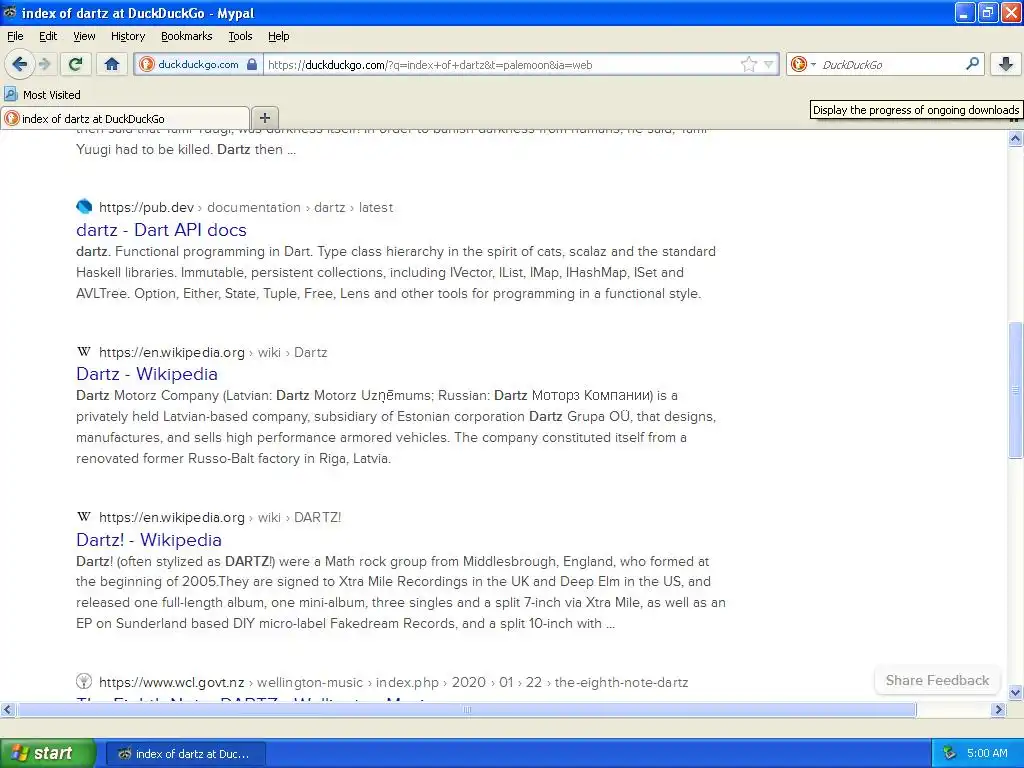Viewport: 1024px width, 768px height.
Task: Bookmark this page with star icon
Action: 748,64
